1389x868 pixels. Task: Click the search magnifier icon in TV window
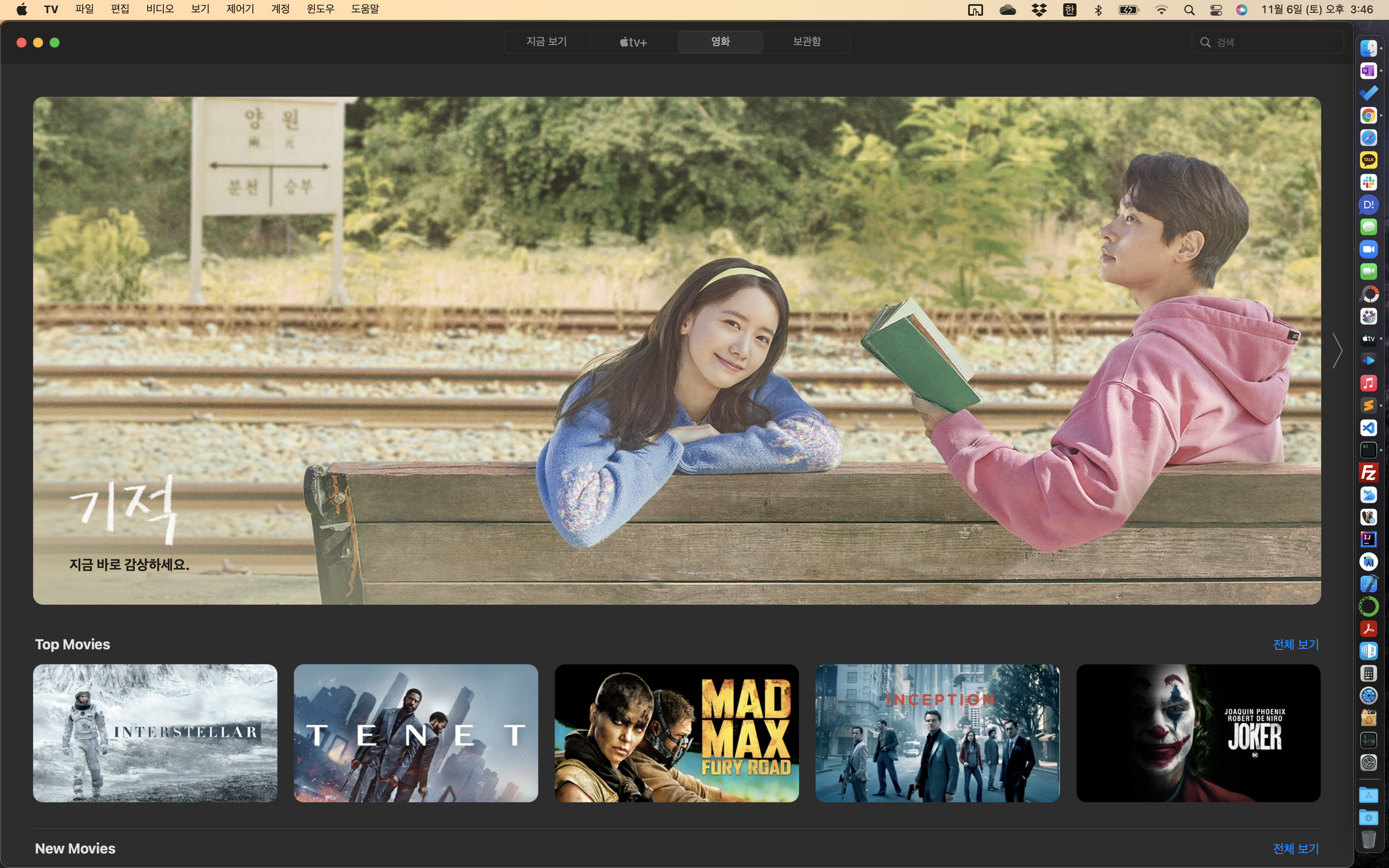click(1205, 43)
